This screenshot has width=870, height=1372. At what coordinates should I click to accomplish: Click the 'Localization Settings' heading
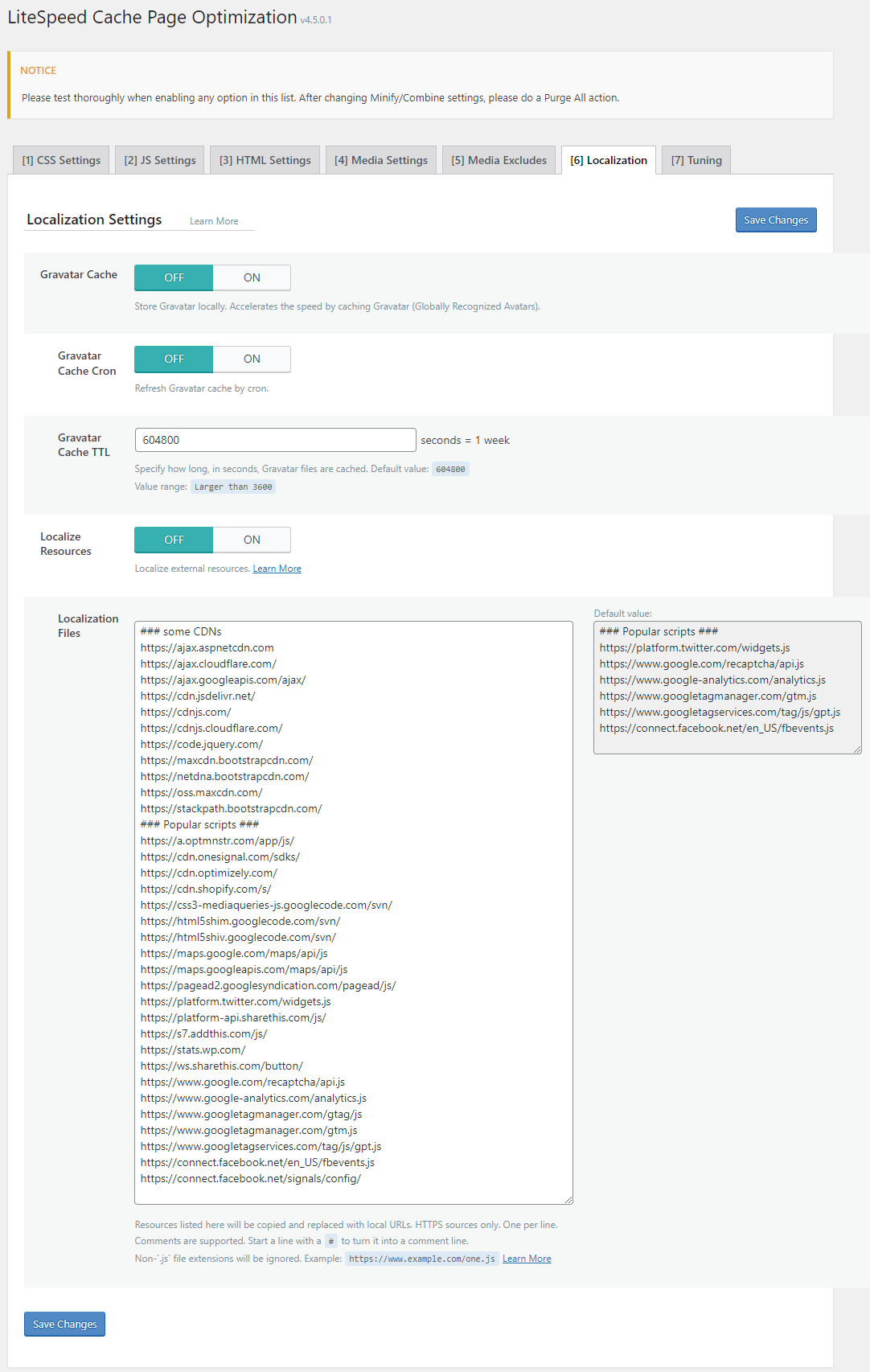point(94,220)
